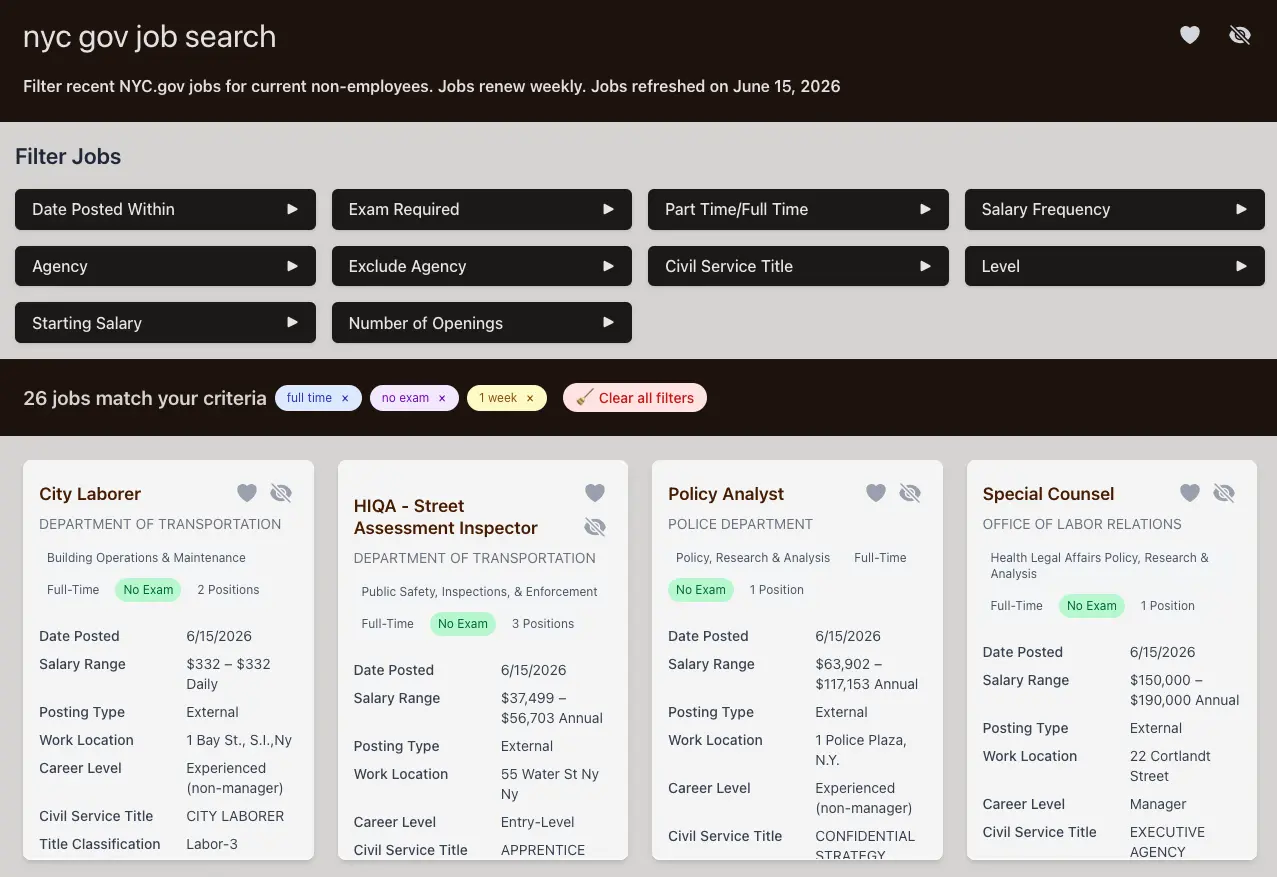Remove the 'full time' filter chip
Image resolution: width=1277 pixels, height=877 pixels.
(345, 398)
